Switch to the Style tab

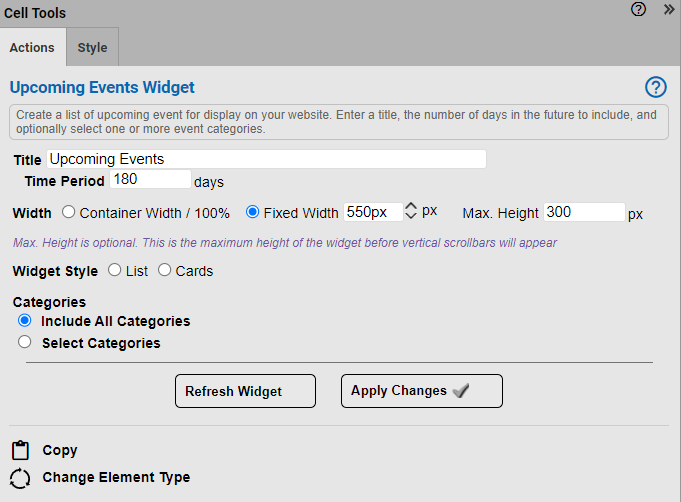[92, 47]
